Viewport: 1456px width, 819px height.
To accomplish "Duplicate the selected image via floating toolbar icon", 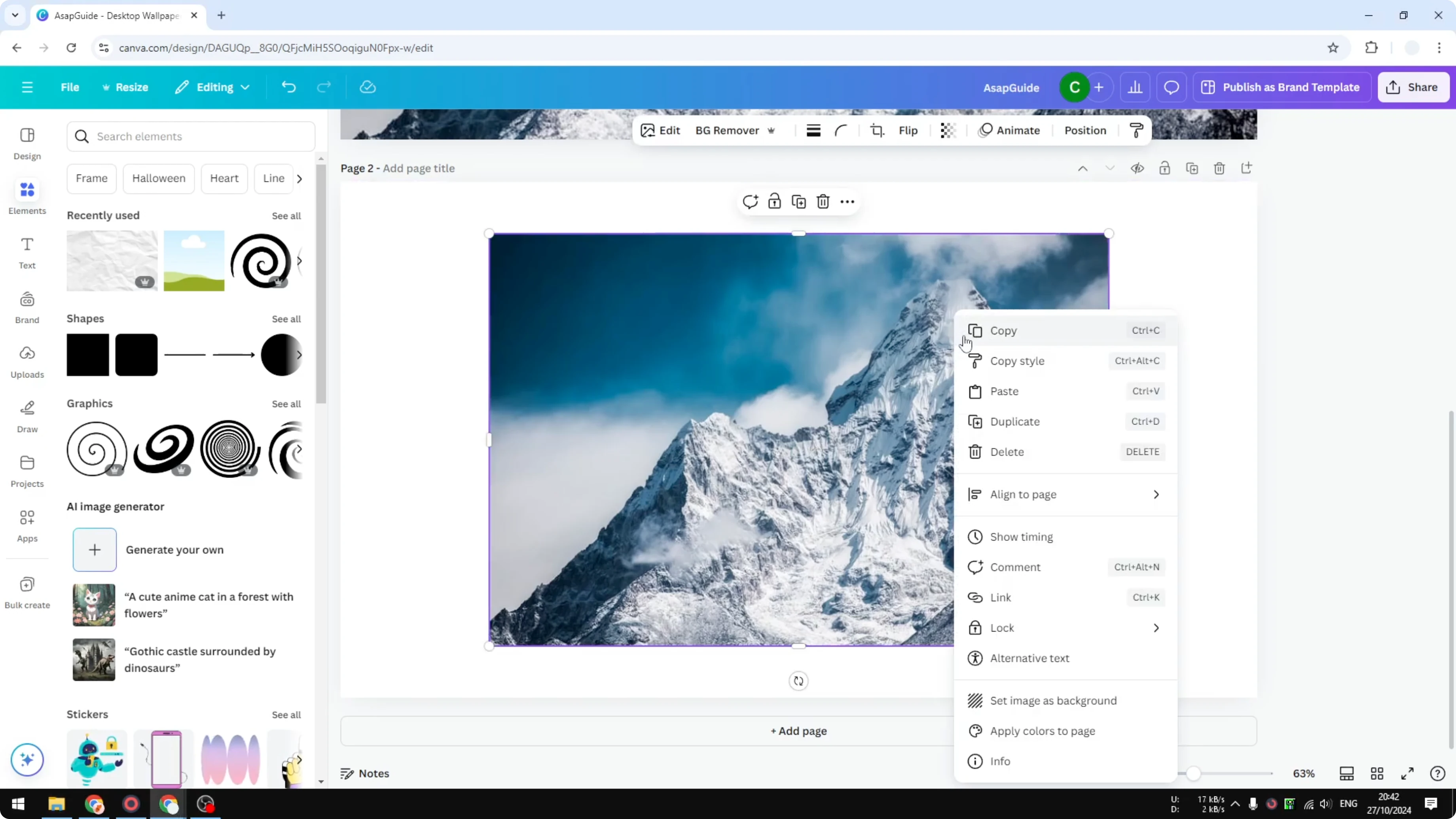I will pos(799,201).
